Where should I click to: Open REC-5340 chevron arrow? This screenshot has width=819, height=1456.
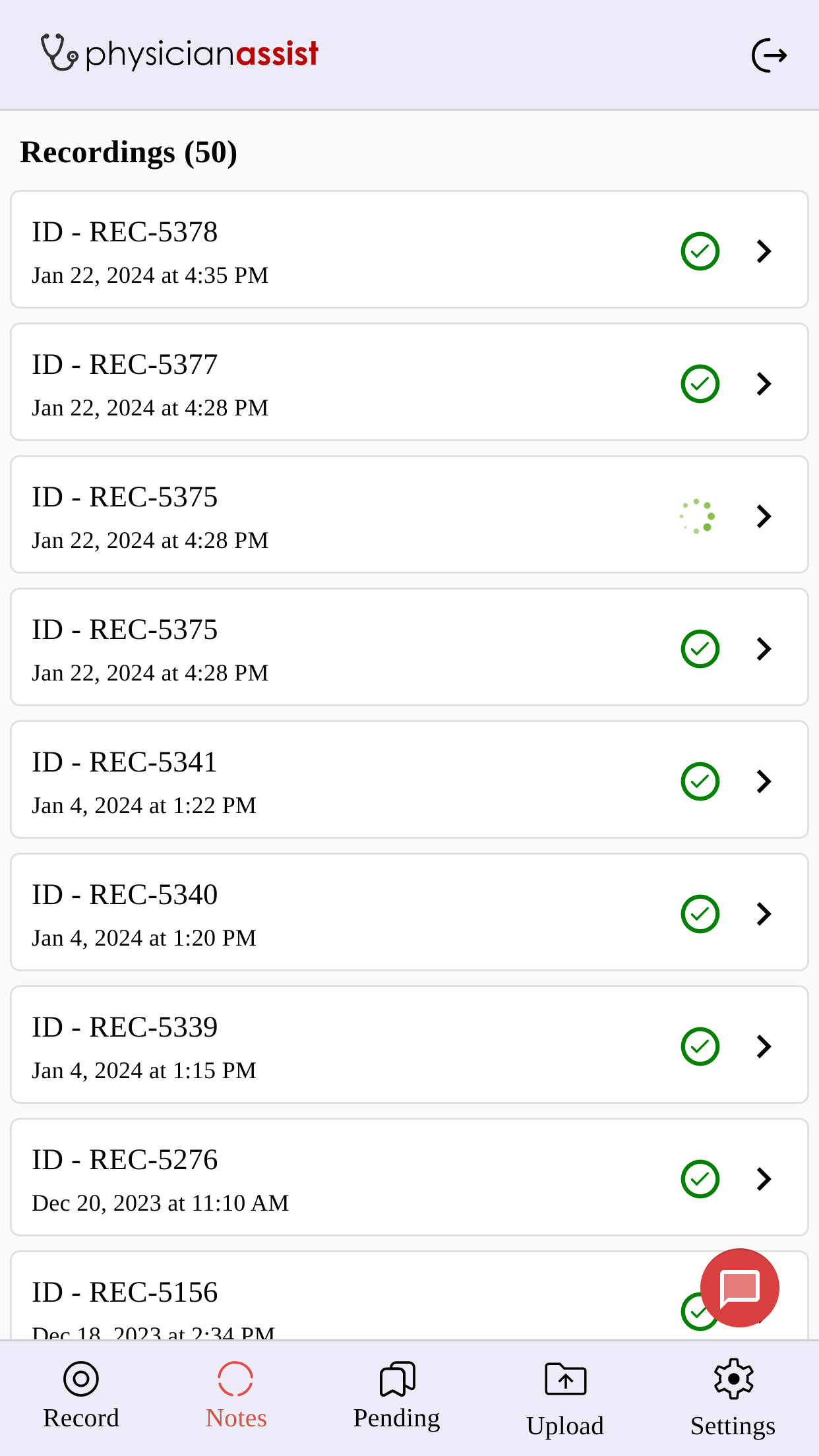(764, 914)
